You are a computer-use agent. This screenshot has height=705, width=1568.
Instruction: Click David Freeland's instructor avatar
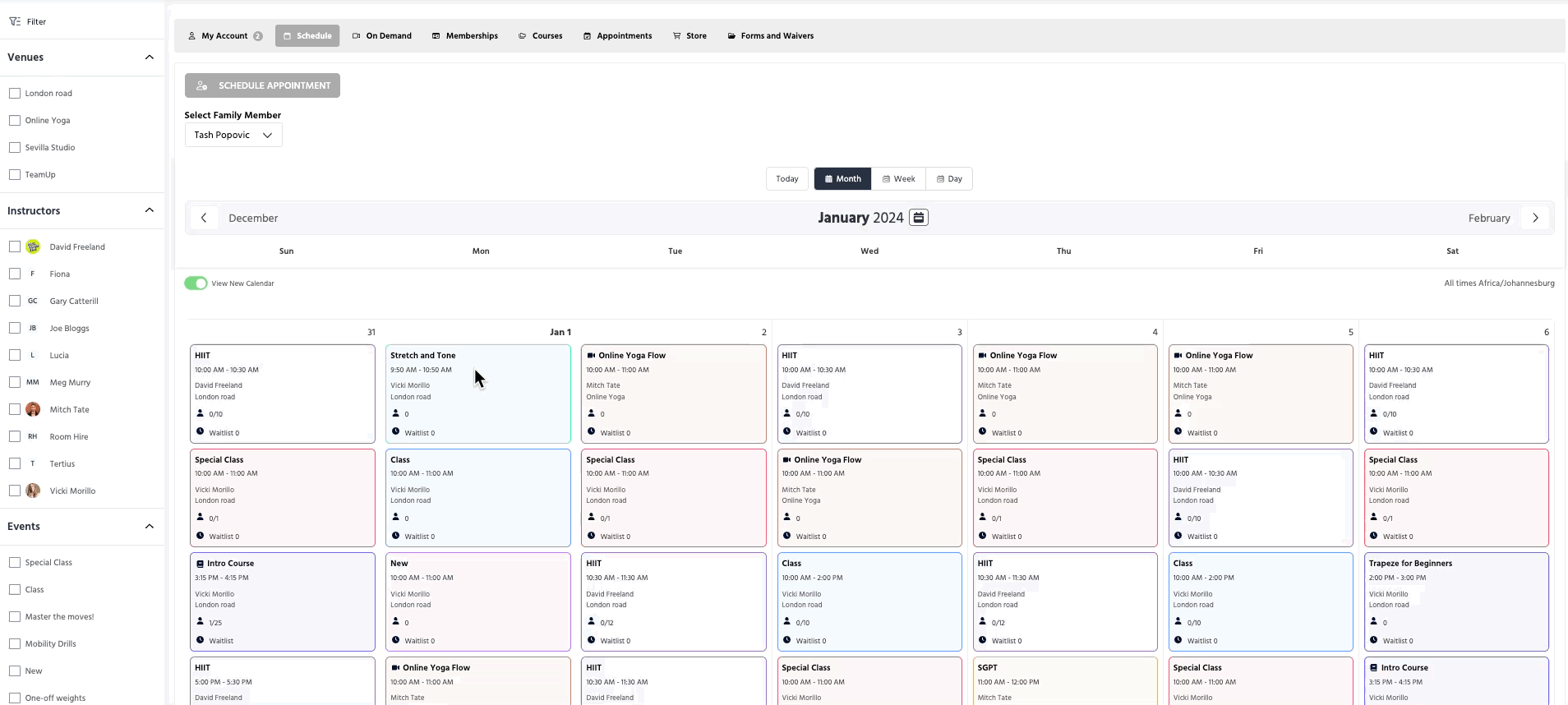33,247
